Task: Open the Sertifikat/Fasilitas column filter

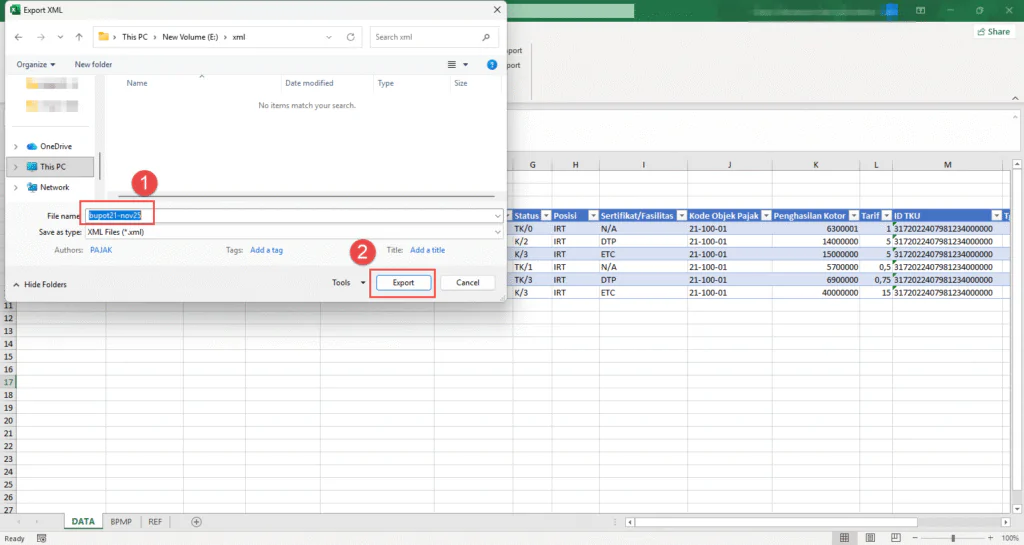Action: [x=681, y=215]
